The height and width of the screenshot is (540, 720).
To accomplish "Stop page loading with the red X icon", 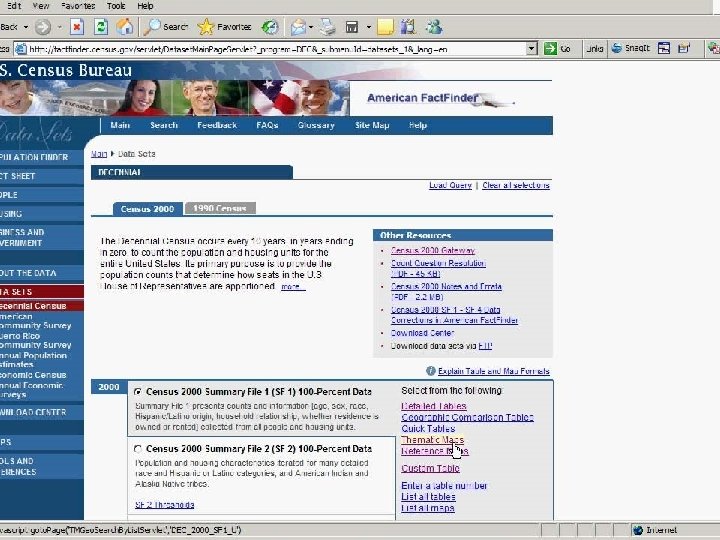I will [77, 27].
